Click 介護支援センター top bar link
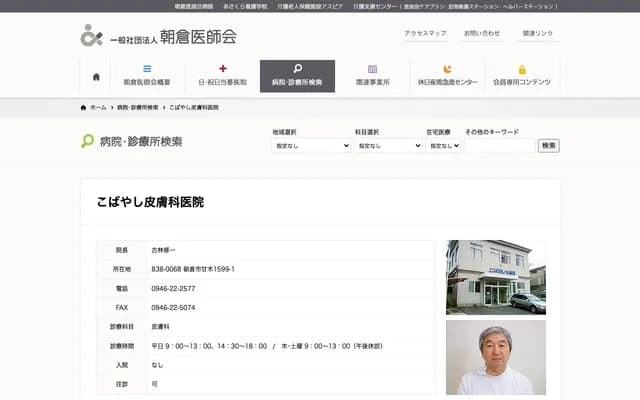This screenshot has height=400, width=640. point(375,7)
